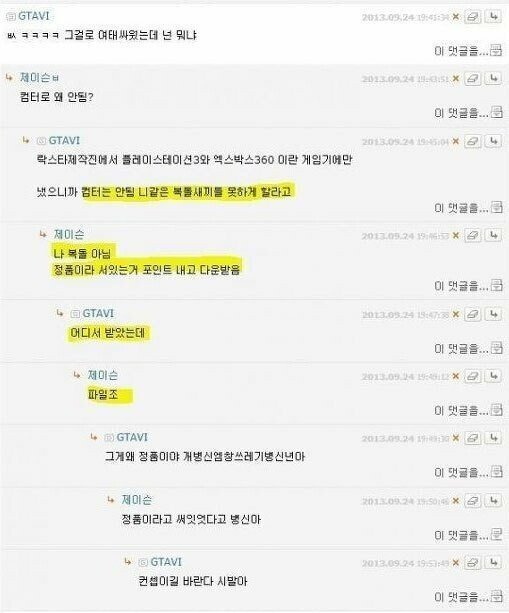Open GTAVI profile above '어디서 받았는데'
Viewport: 509px width, 613px height.
98,314
